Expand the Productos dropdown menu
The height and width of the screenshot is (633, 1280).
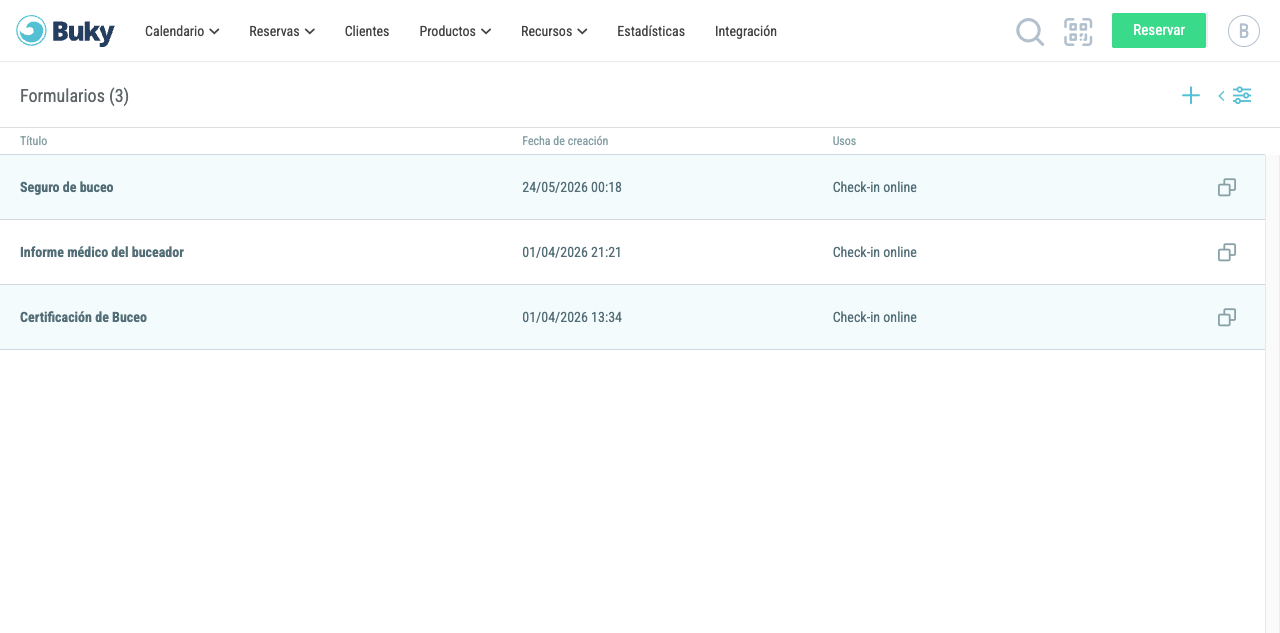[x=455, y=31]
